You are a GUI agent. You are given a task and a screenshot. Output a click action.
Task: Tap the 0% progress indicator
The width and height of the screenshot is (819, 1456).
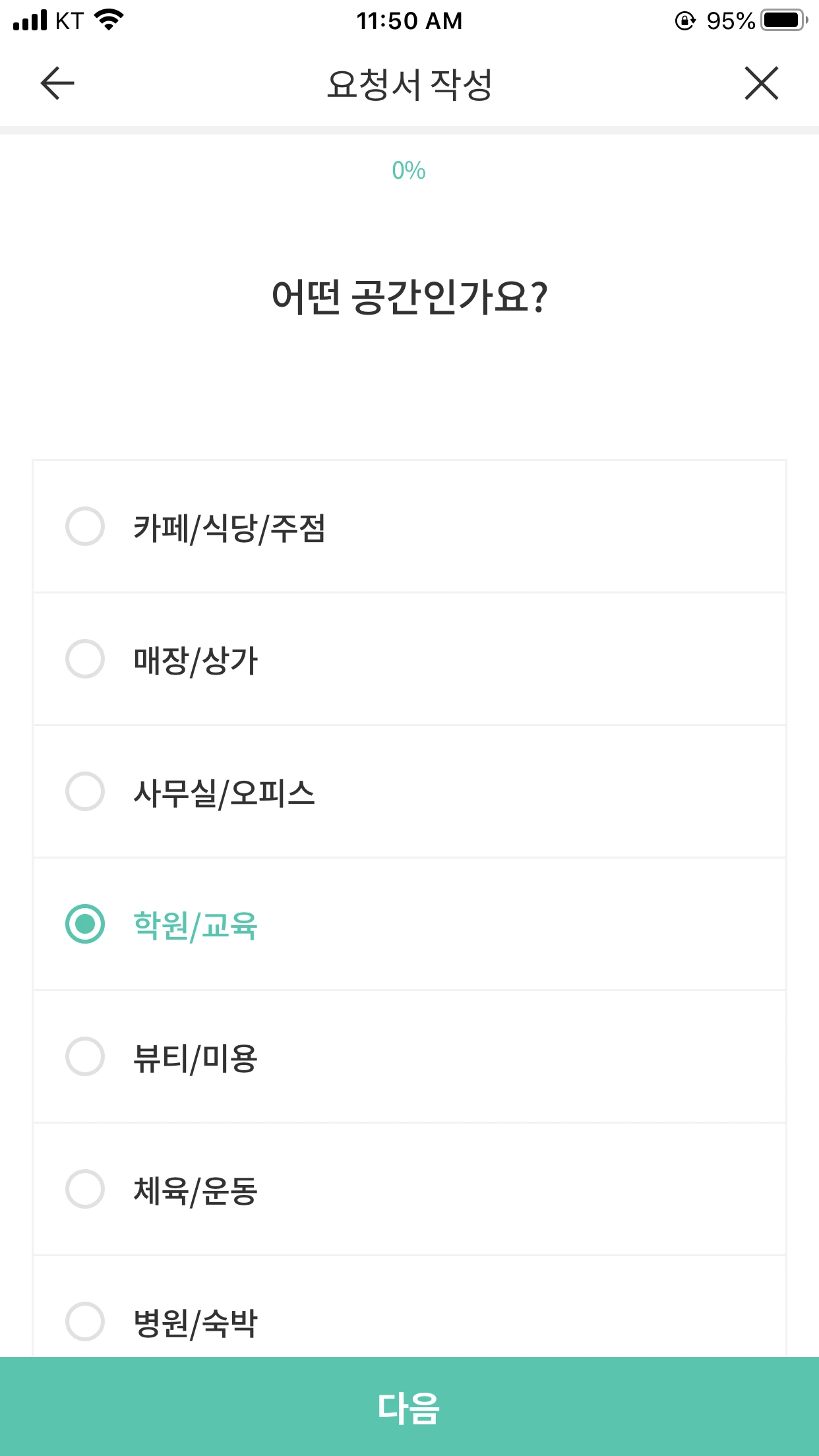(x=409, y=171)
